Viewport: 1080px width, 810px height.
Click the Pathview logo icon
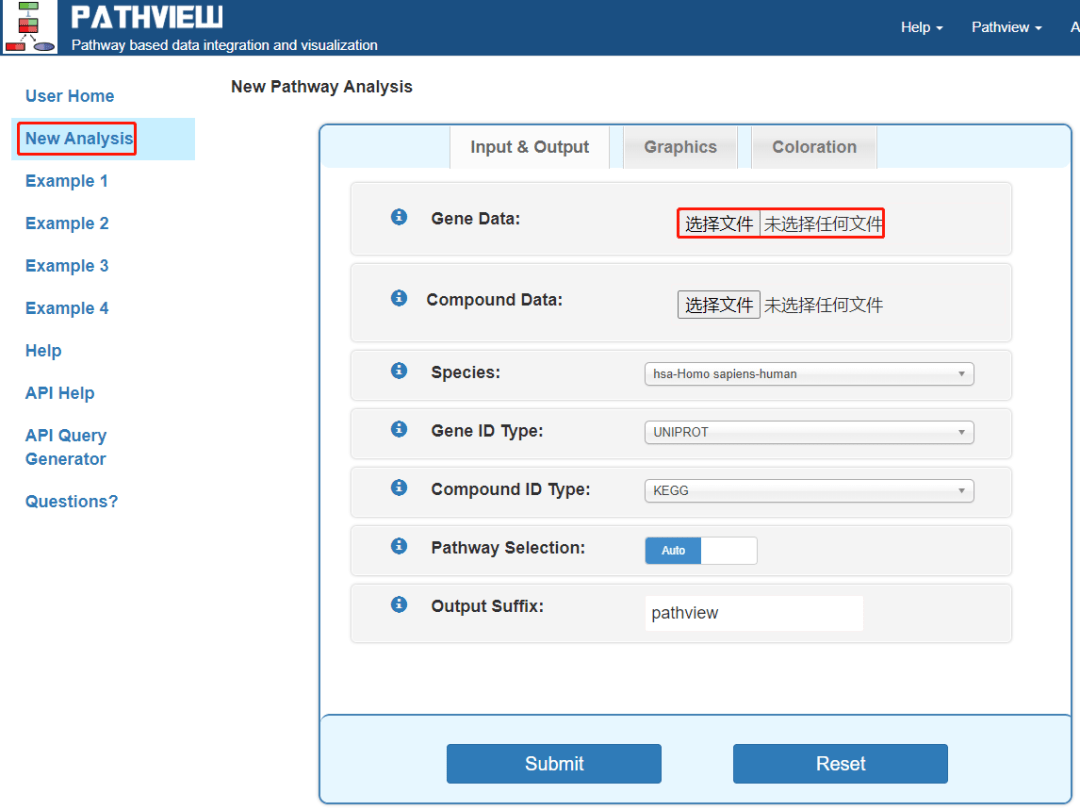click(29, 27)
